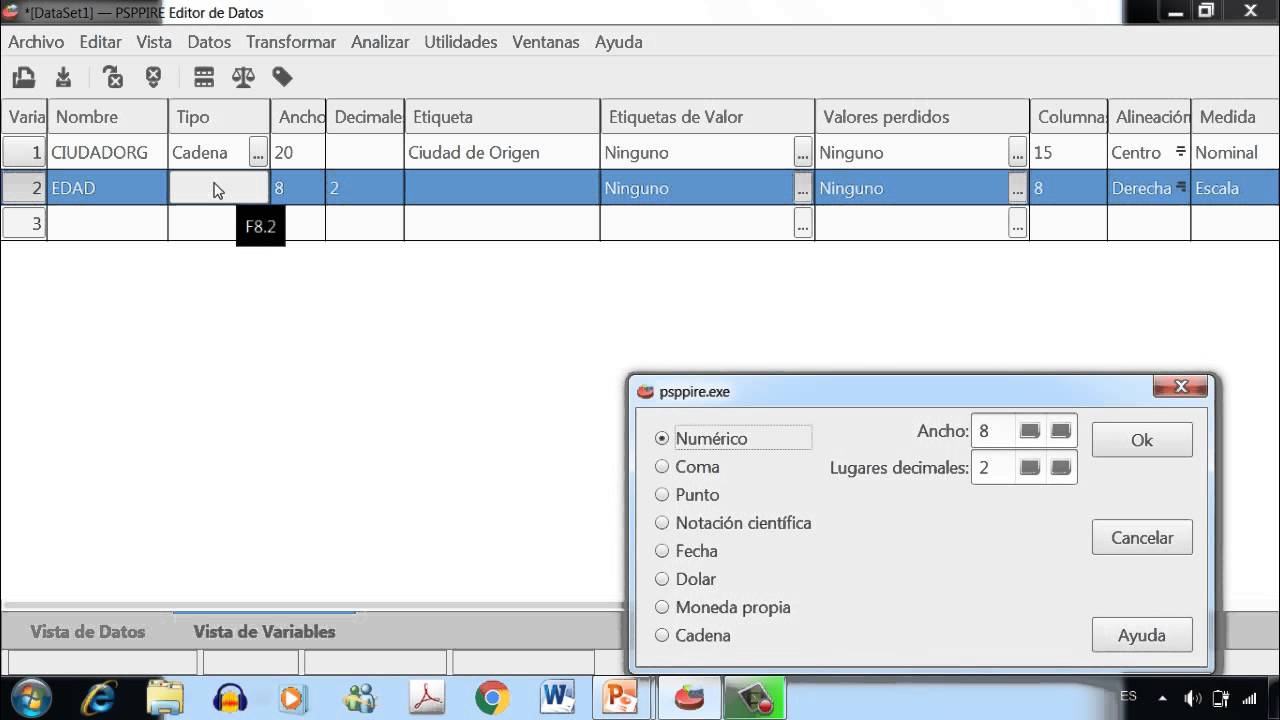The width and height of the screenshot is (1280, 720).
Task: Choose the Dolar radio option
Action: (x=662, y=578)
